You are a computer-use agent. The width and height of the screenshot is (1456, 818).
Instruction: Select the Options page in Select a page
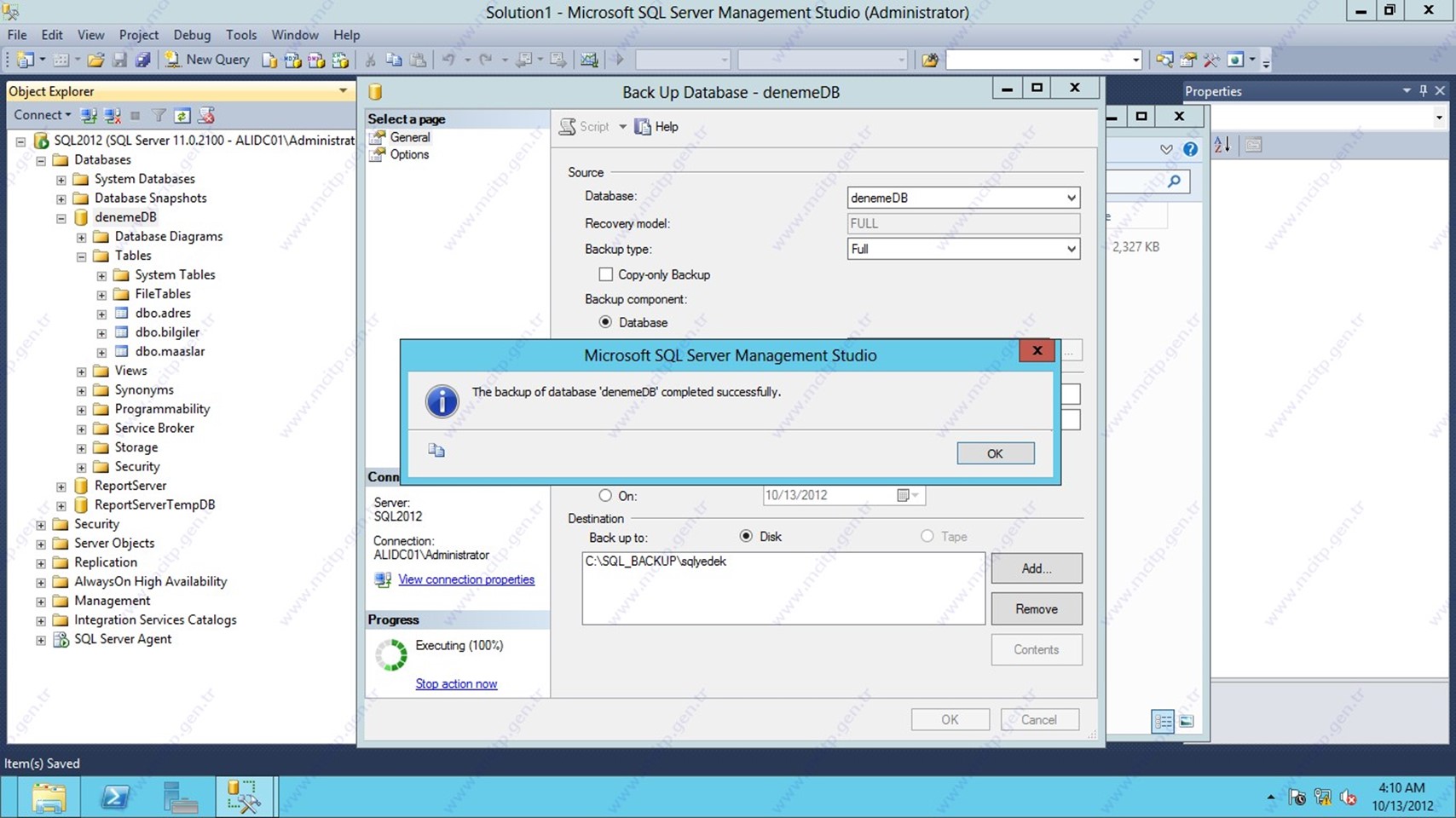coord(409,154)
